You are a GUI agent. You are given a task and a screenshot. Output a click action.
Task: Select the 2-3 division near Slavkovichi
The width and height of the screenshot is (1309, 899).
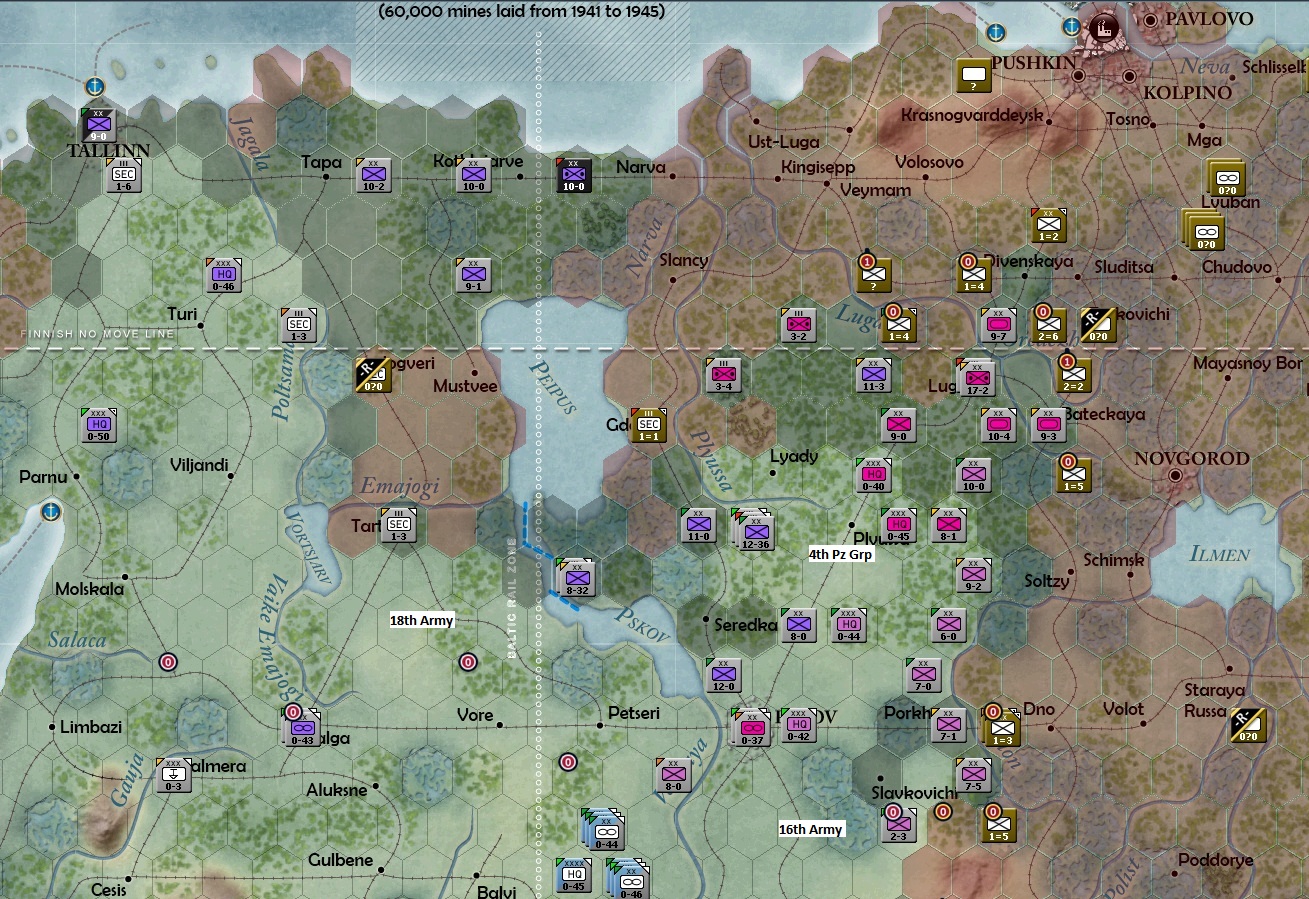(898, 825)
